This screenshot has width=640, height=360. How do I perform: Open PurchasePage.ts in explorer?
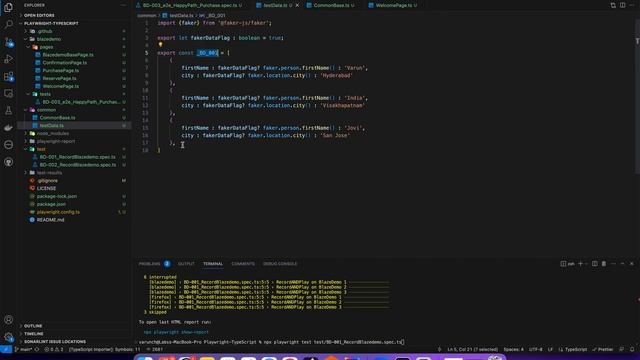pos(60,71)
